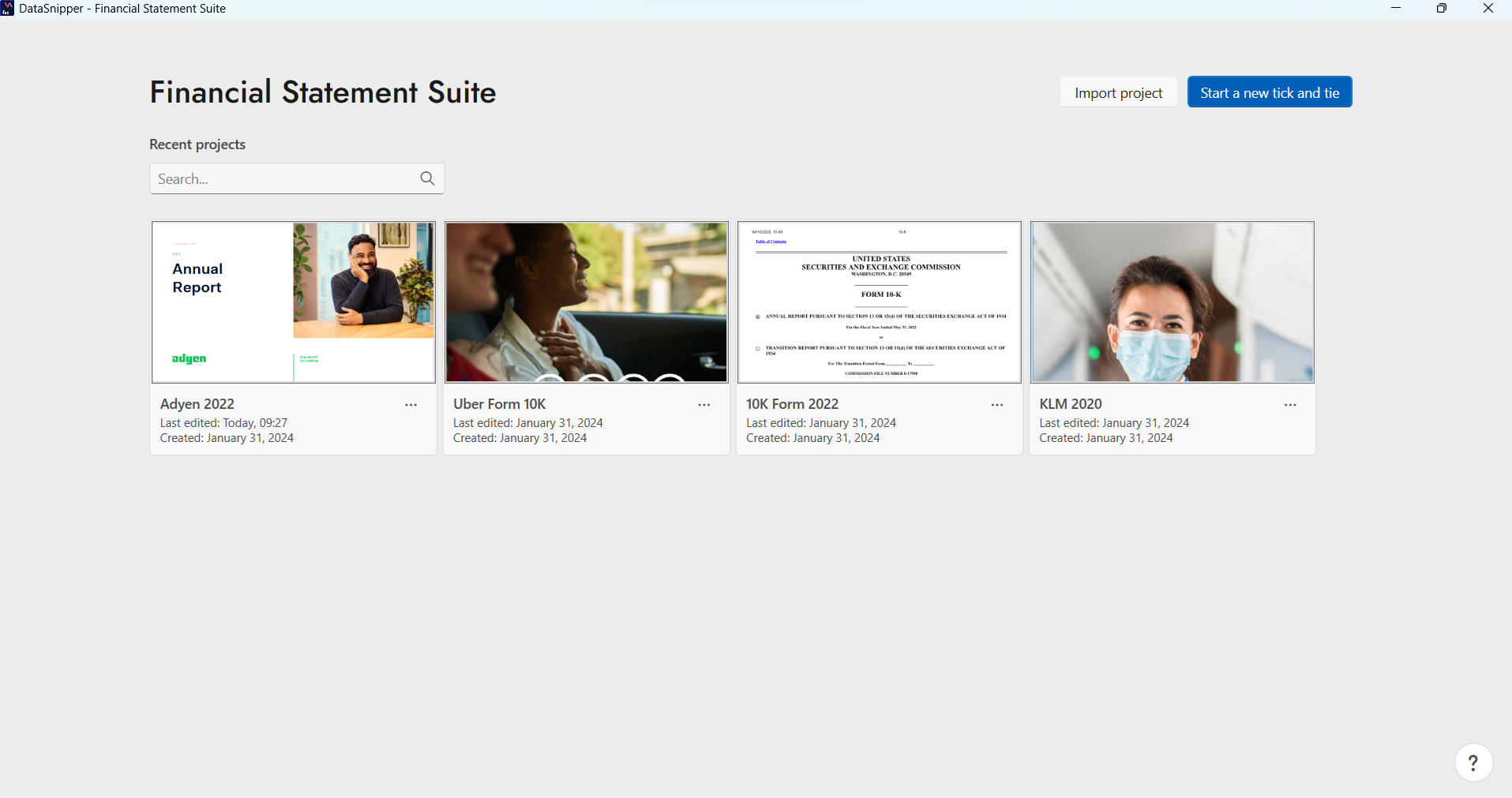1512x798 pixels.
Task: Click the DataSnipper app icon in title bar
Action: [8, 9]
